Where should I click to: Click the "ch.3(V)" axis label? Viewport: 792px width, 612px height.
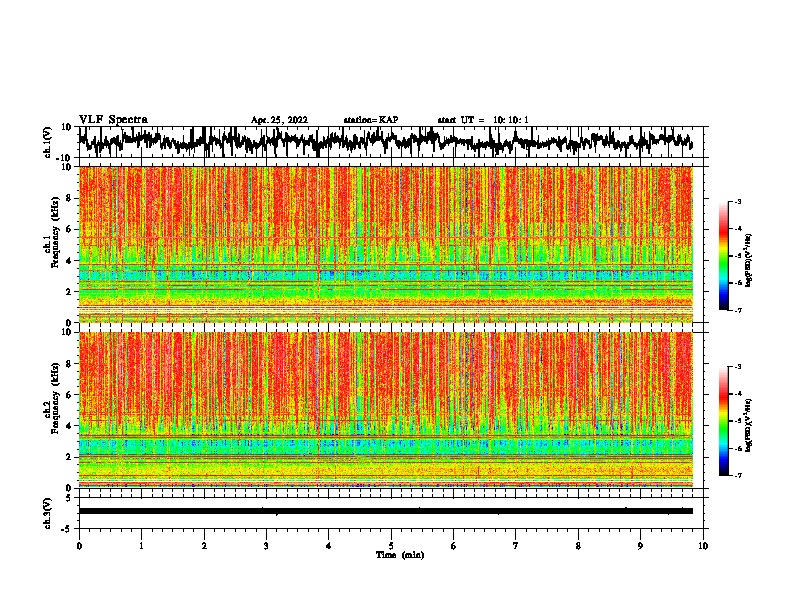[48, 513]
